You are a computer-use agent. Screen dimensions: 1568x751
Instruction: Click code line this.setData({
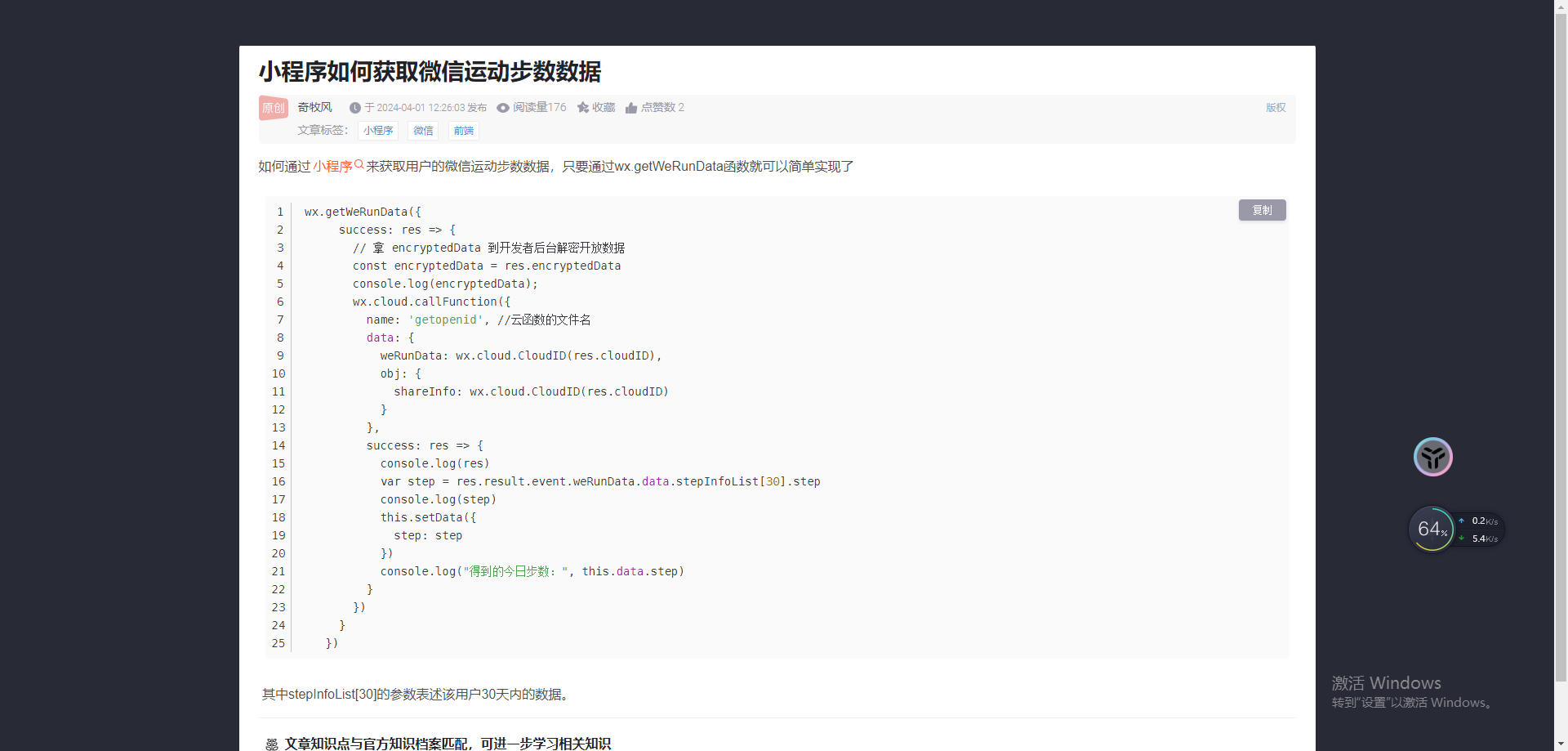pyautogui.click(x=428, y=517)
